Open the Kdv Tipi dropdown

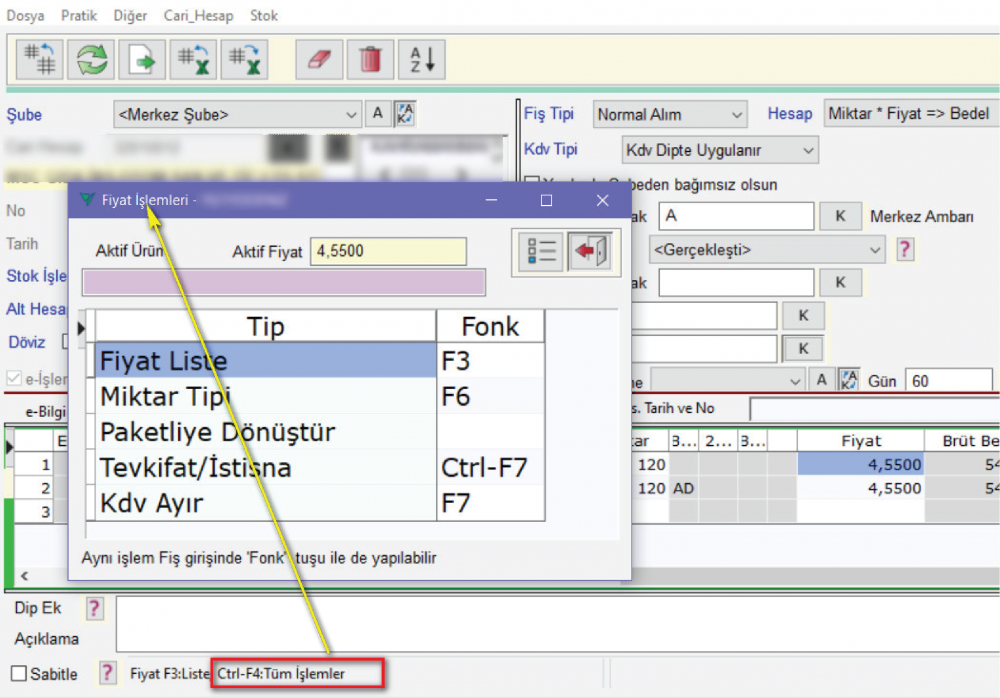720,150
